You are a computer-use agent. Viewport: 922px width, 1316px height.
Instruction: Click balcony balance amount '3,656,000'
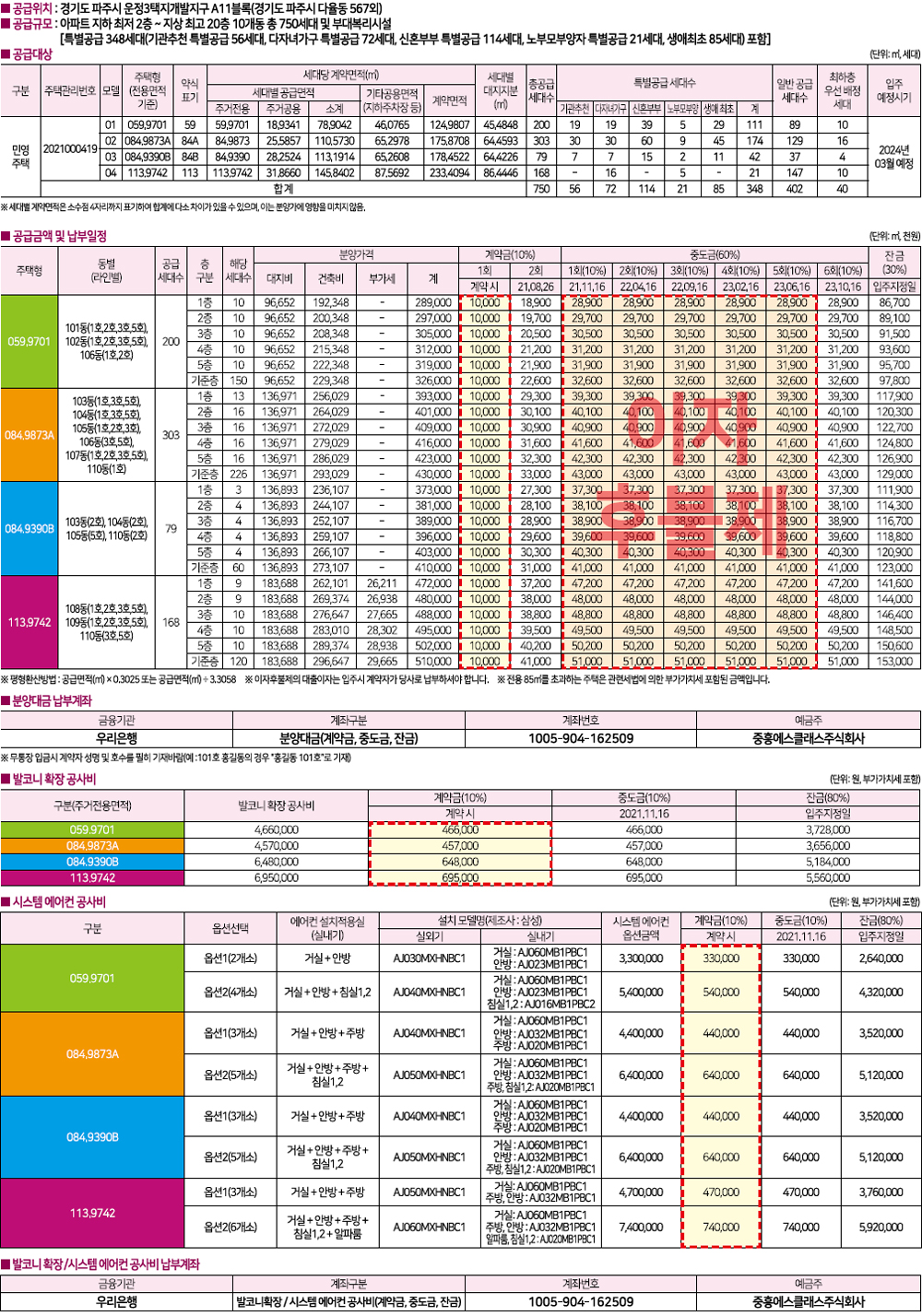click(x=828, y=845)
